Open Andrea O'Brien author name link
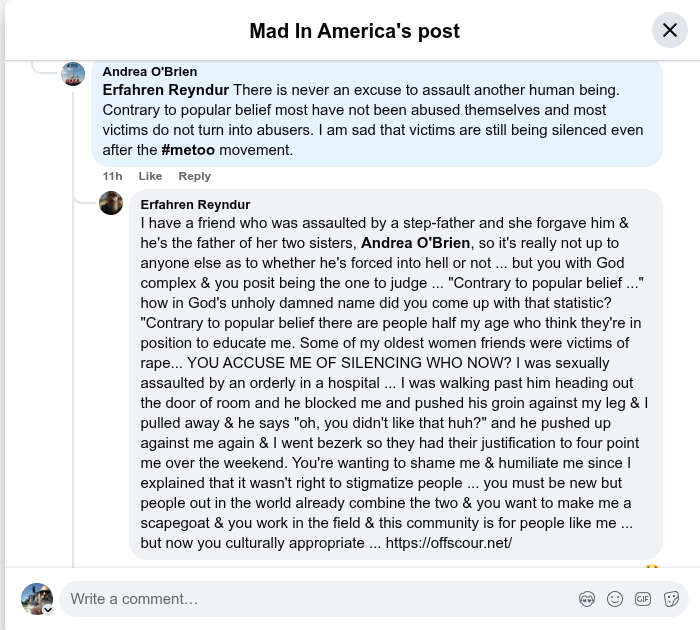The width and height of the screenshot is (700, 630). (150, 71)
